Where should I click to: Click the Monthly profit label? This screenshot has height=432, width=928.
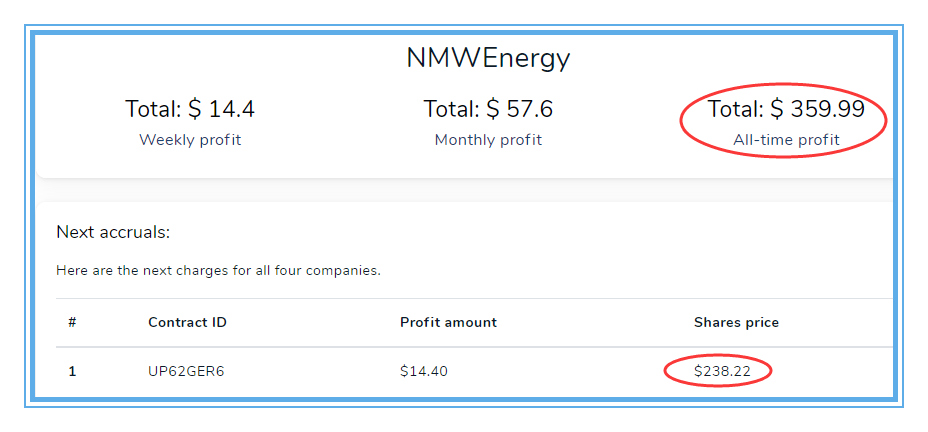click(488, 140)
